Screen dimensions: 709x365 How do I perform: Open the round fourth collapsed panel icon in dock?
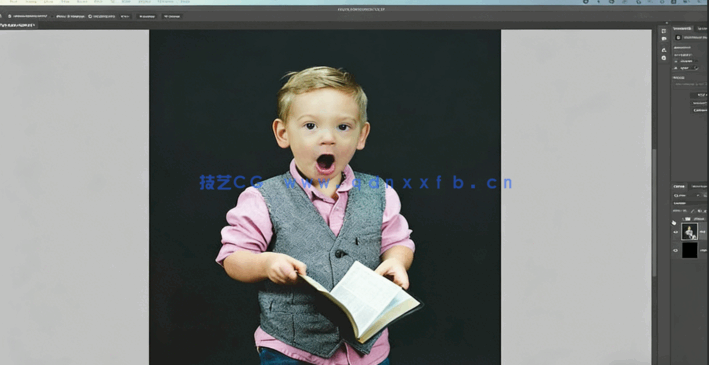pyautogui.click(x=663, y=58)
